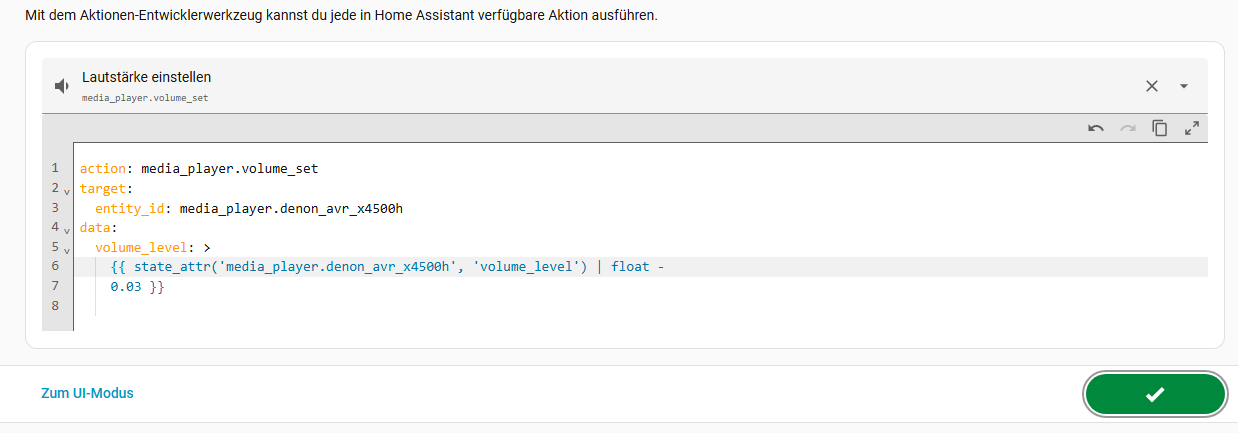Click line number 1 in the editor gutter

[x=55, y=169]
